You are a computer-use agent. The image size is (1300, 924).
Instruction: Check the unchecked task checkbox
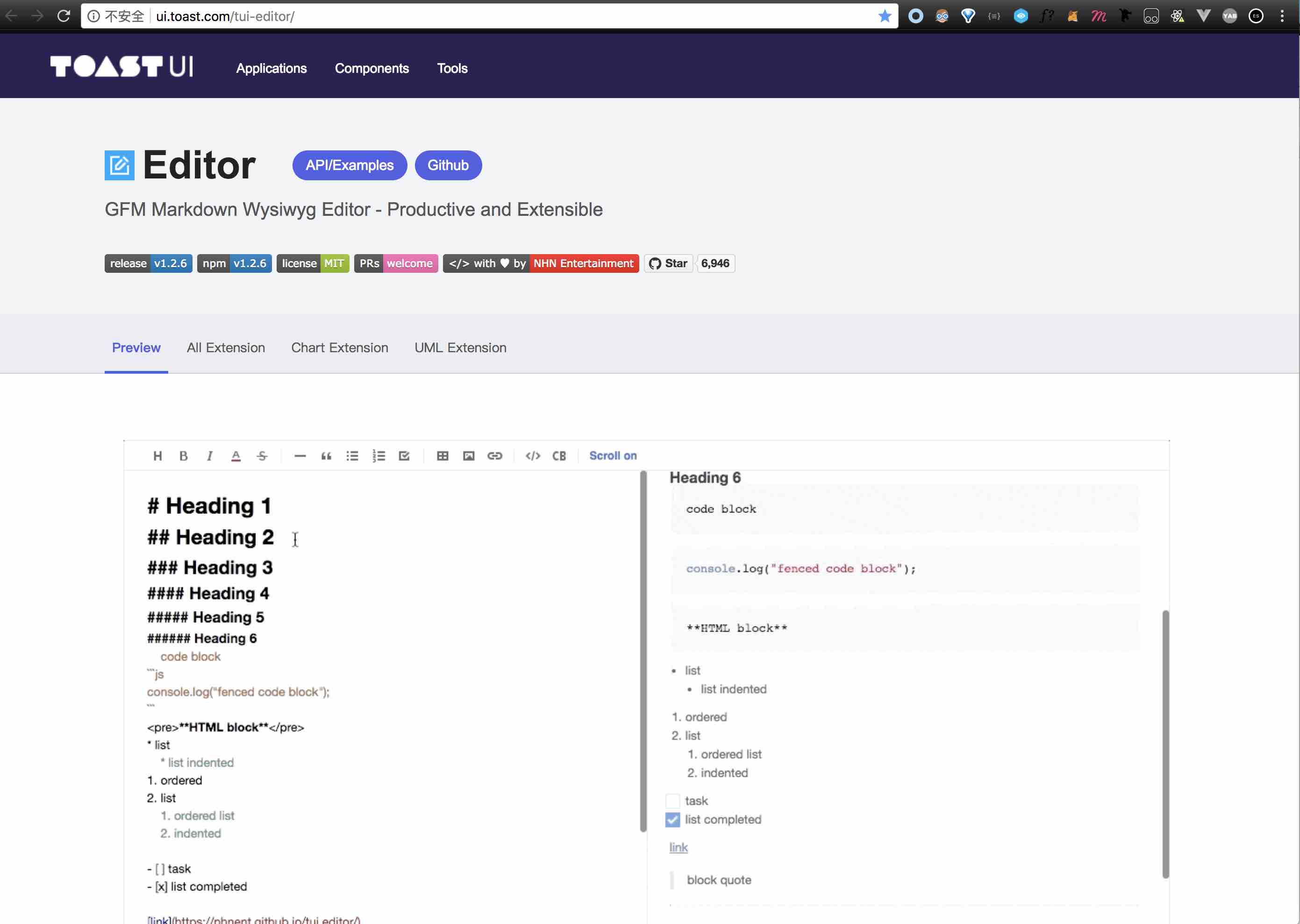click(x=672, y=801)
